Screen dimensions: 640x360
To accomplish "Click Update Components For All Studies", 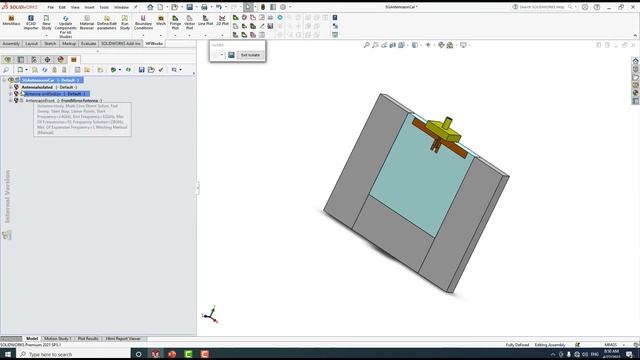I will click(65, 27).
